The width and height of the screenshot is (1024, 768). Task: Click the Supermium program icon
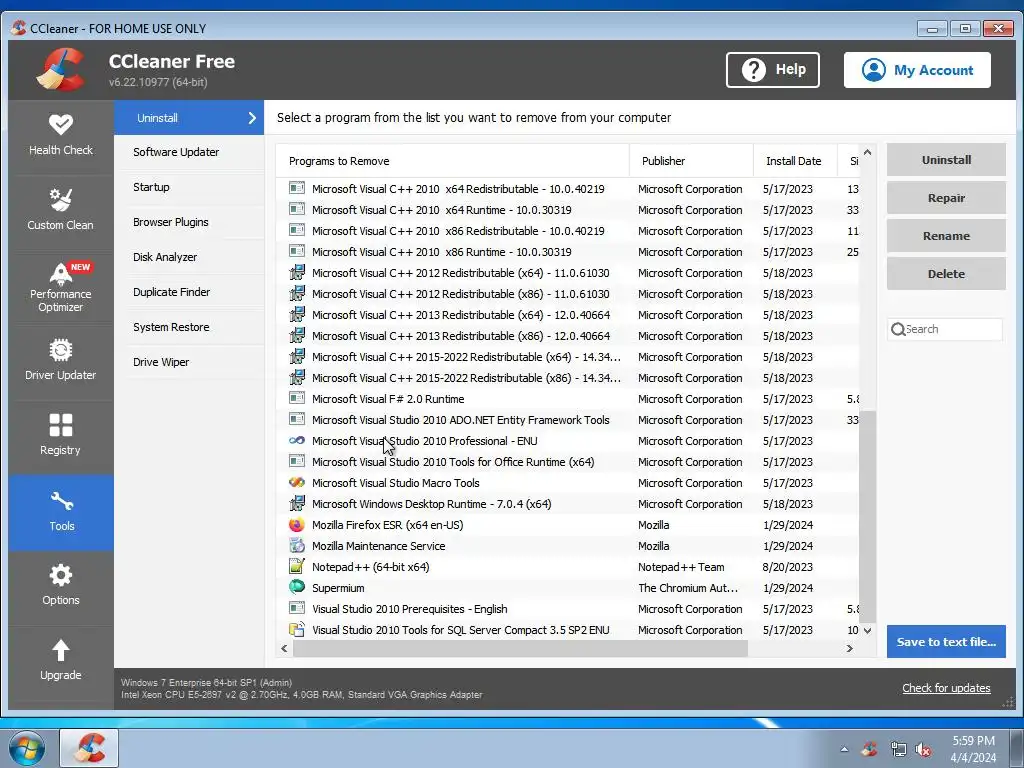click(296, 588)
